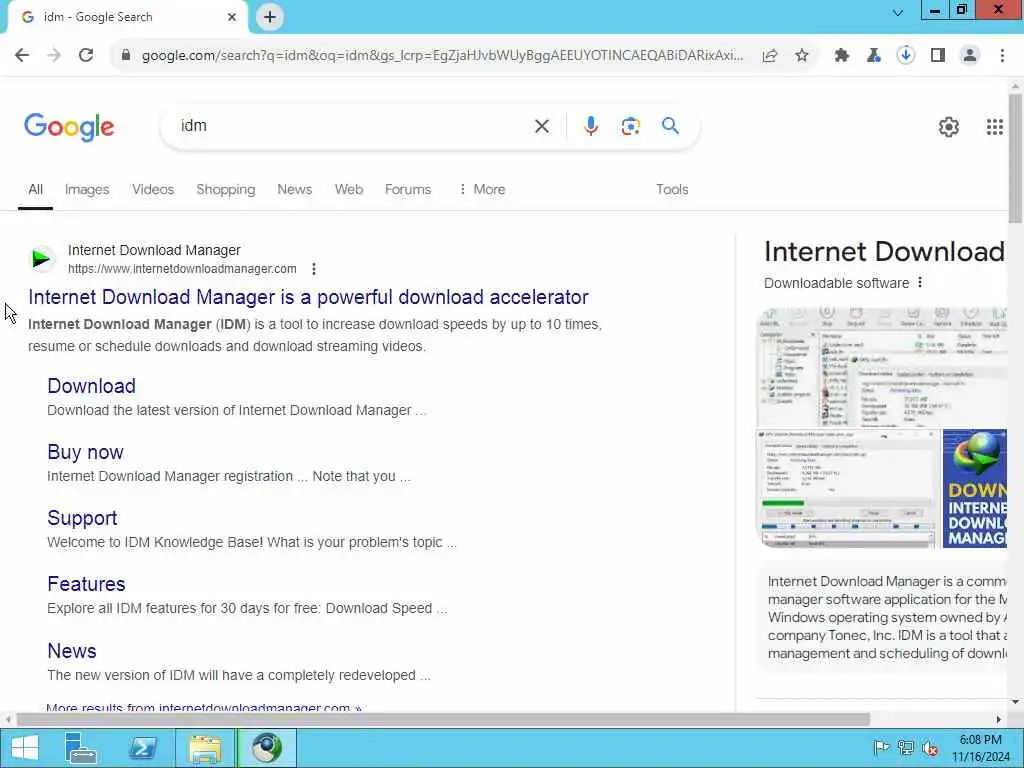The image size is (1024, 768).
Task: Click the Chrome taskbar icon
Action: pyautogui.click(x=266, y=748)
